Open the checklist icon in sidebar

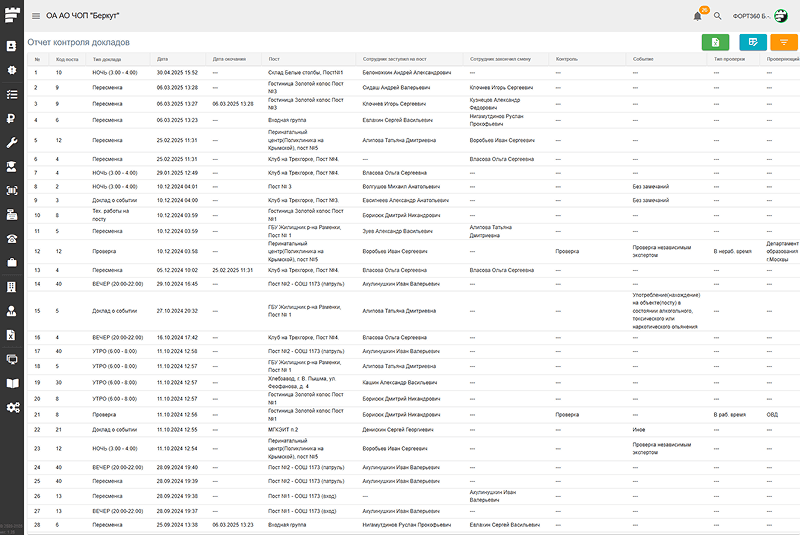pos(12,94)
